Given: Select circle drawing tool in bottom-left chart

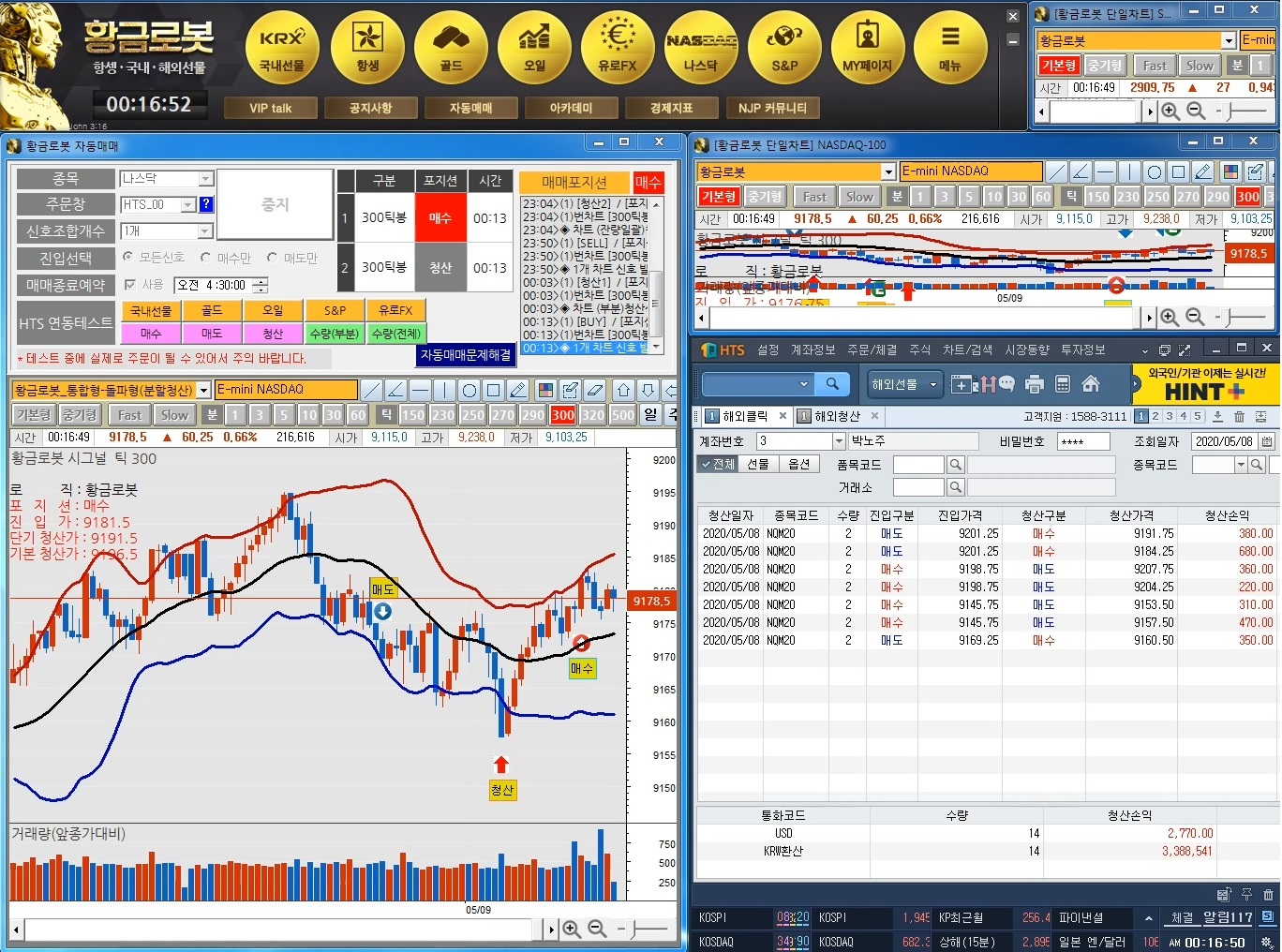Looking at the screenshot, I should click(x=470, y=390).
